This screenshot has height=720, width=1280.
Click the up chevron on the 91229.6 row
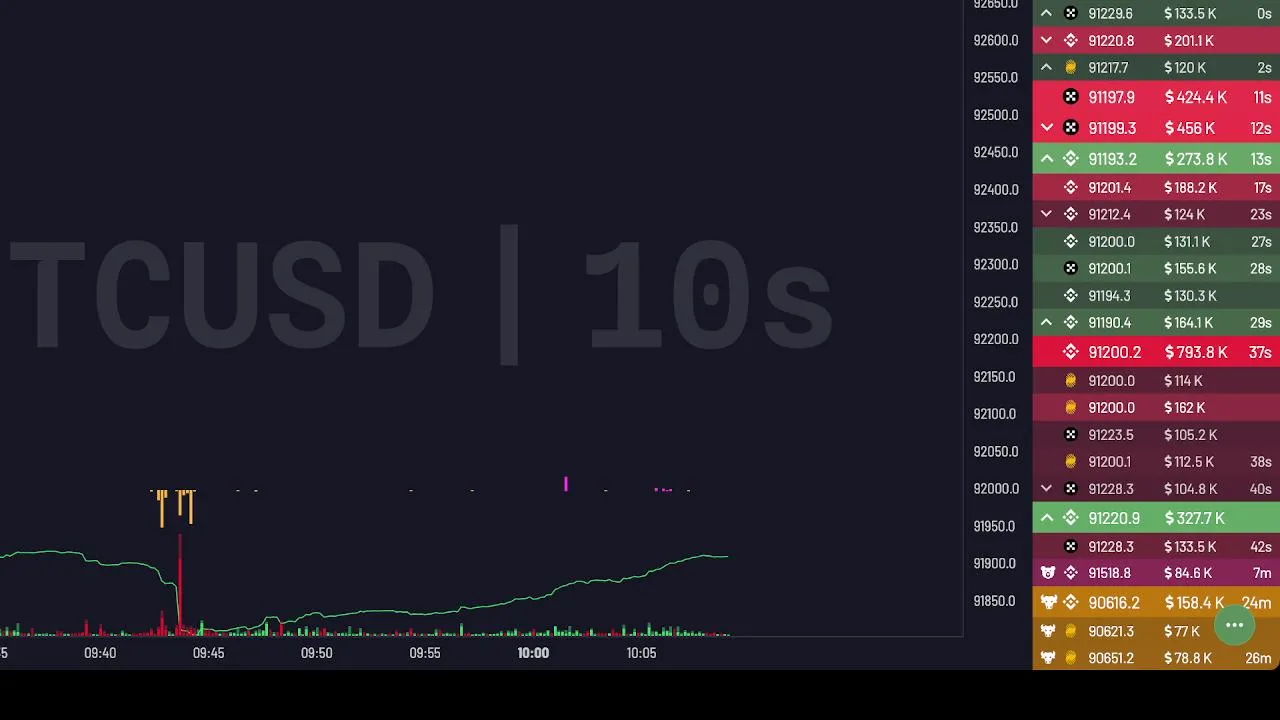pos(1046,14)
